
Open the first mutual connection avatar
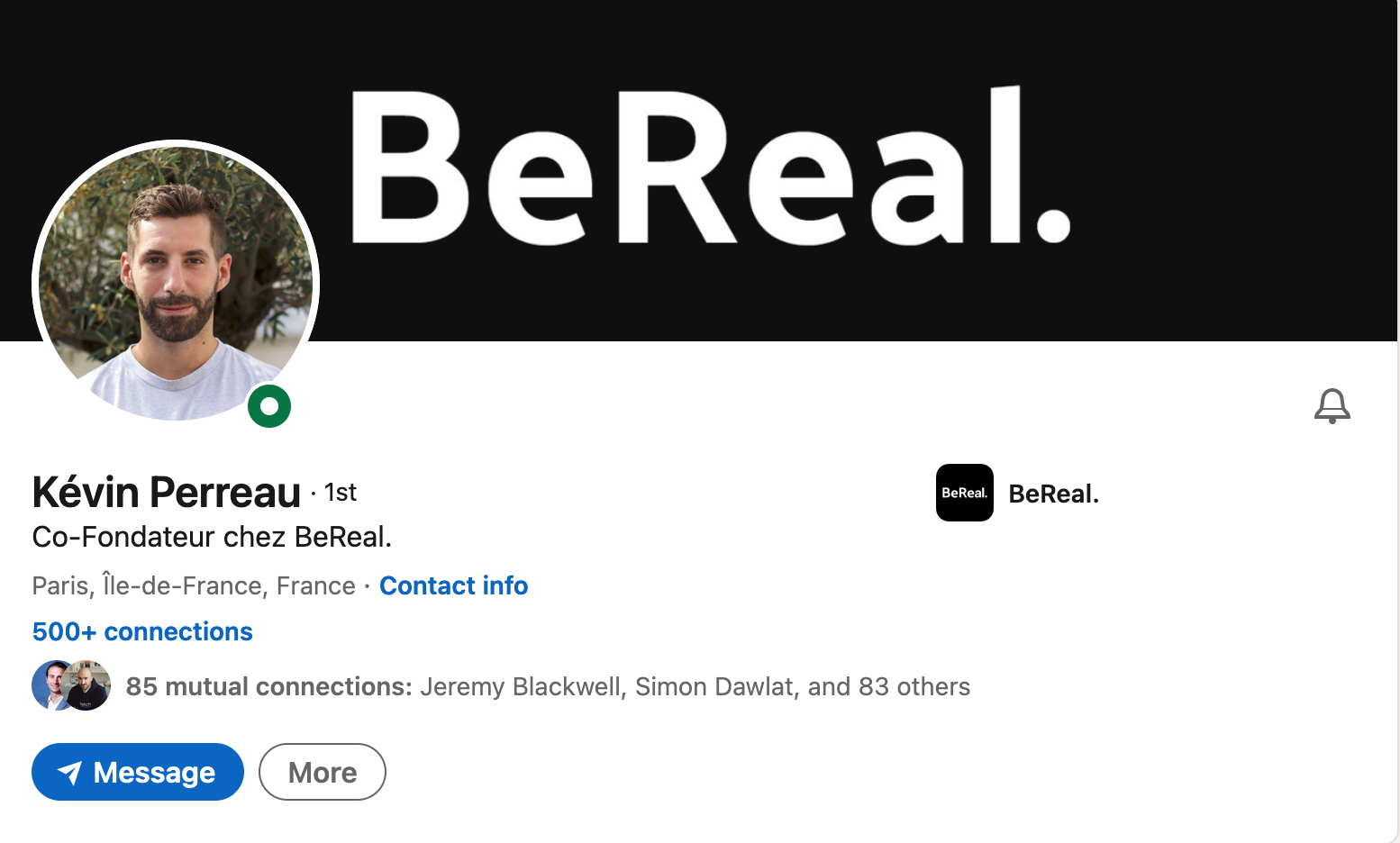(50, 685)
